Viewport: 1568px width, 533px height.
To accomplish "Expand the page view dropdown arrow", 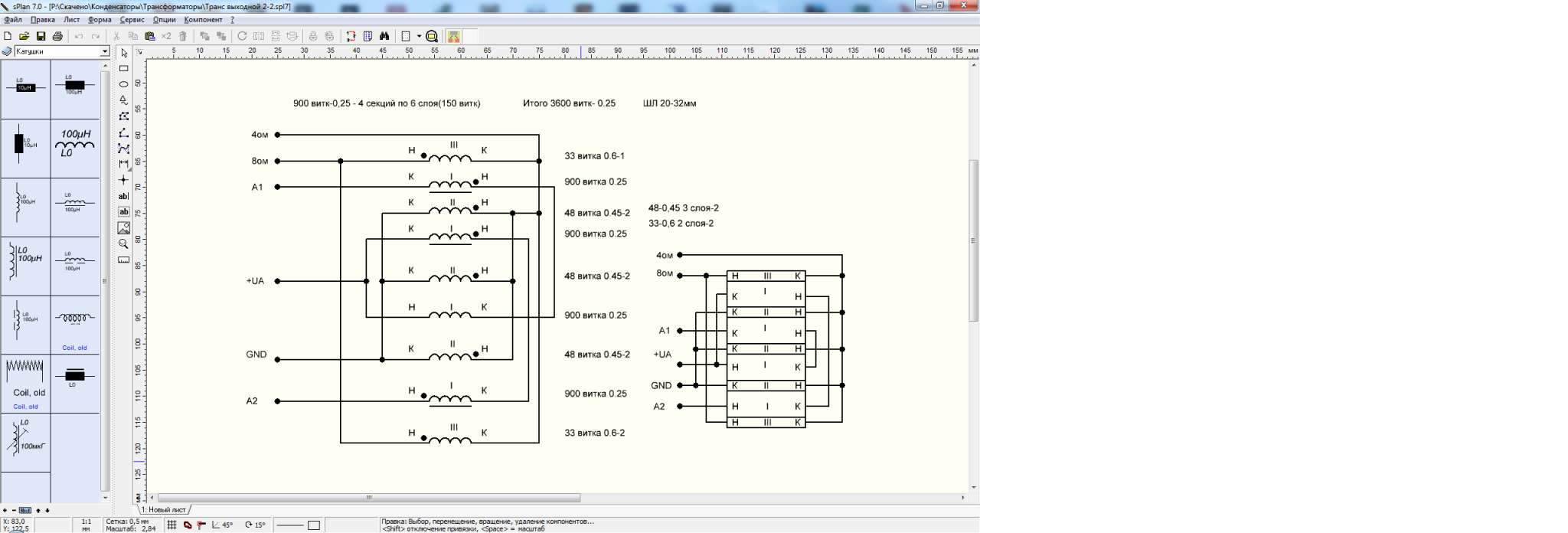I will point(419,36).
